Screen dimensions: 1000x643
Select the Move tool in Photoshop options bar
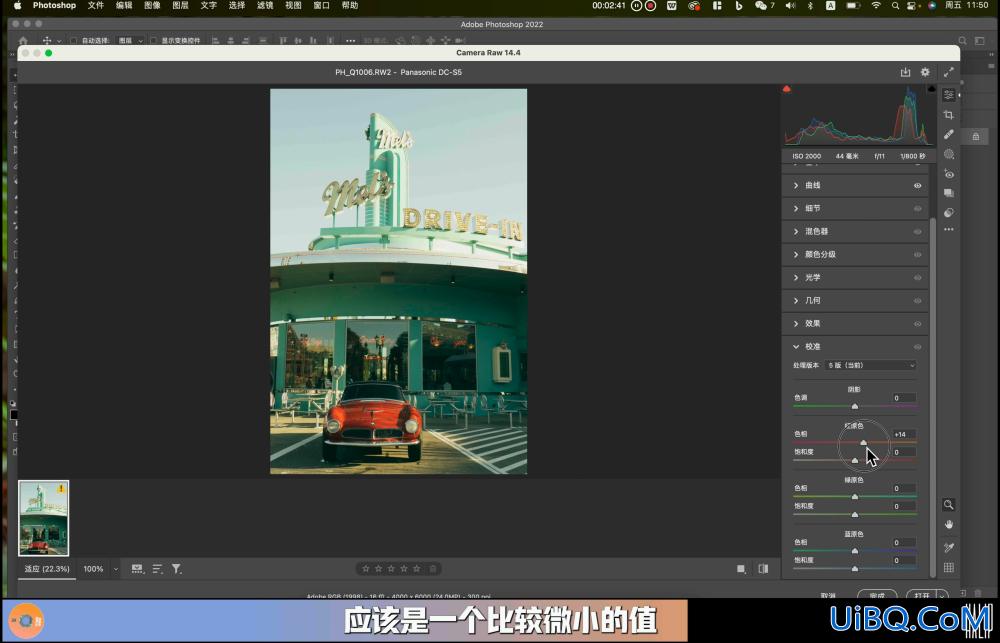click(47, 40)
